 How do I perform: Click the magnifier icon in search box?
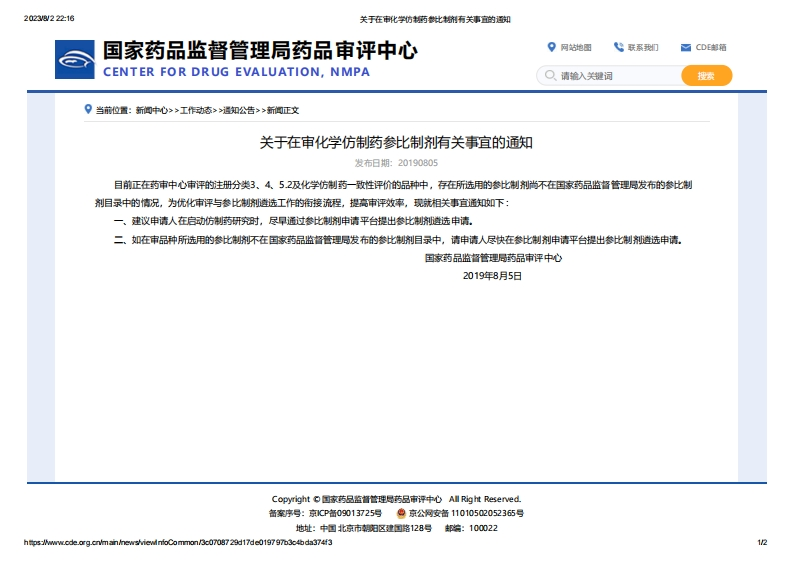coord(549,76)
